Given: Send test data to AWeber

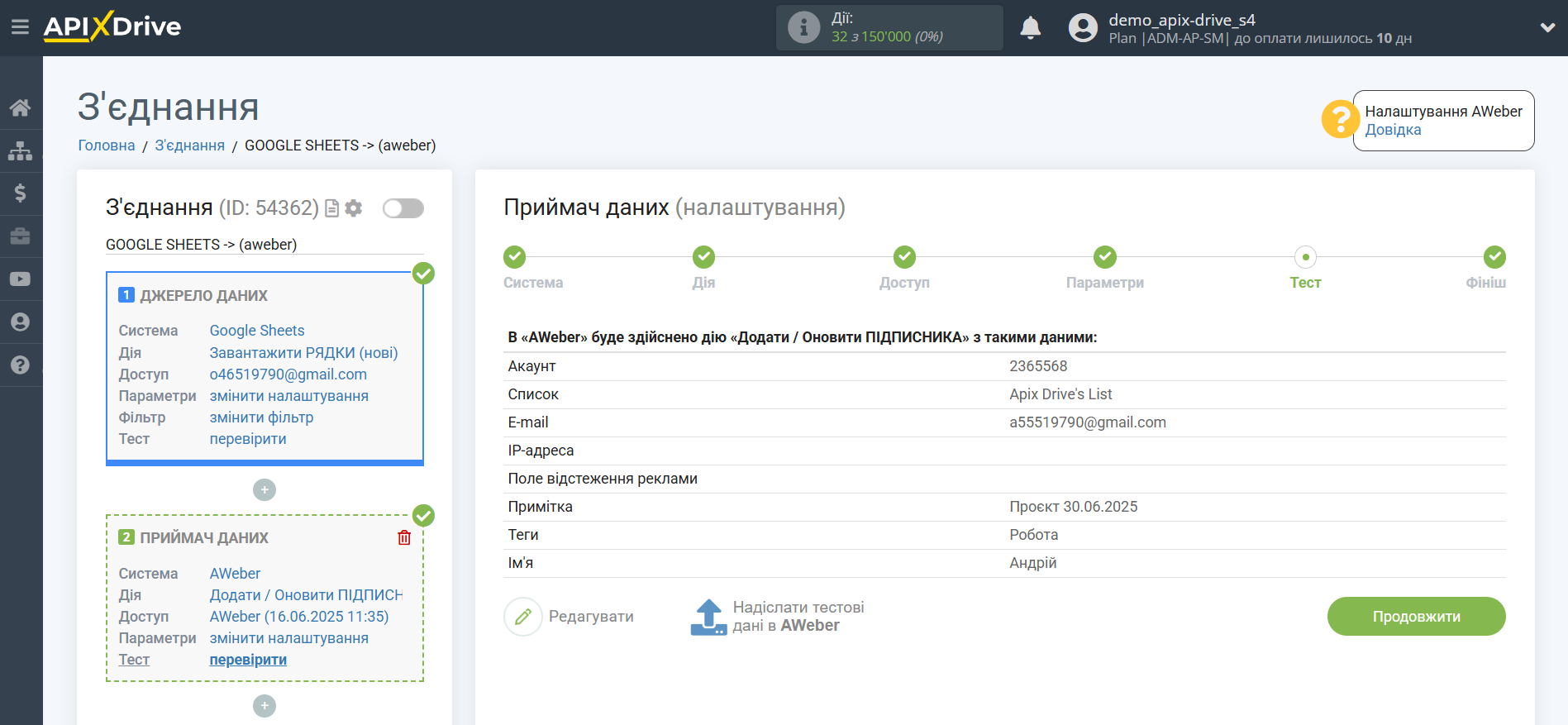Looking at the screenshot, I should coord(777,617).
